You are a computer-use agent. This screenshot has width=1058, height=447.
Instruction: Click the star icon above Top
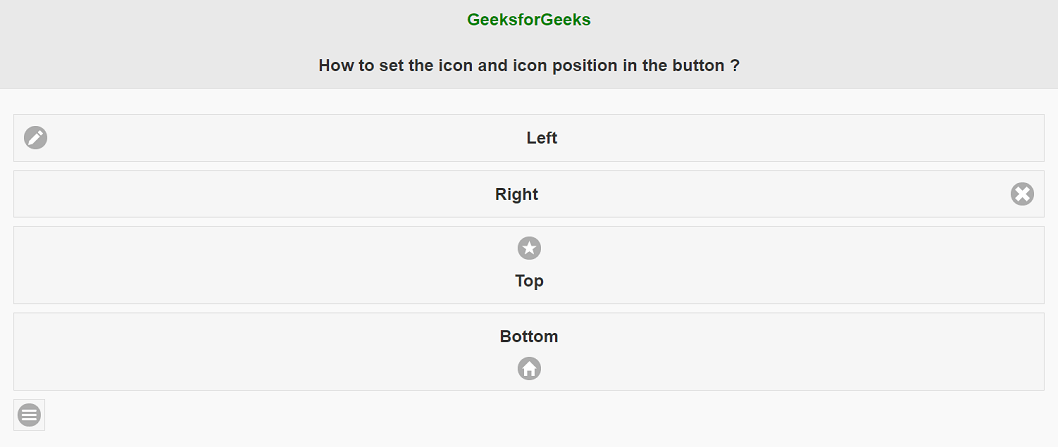tap(529, 248)
